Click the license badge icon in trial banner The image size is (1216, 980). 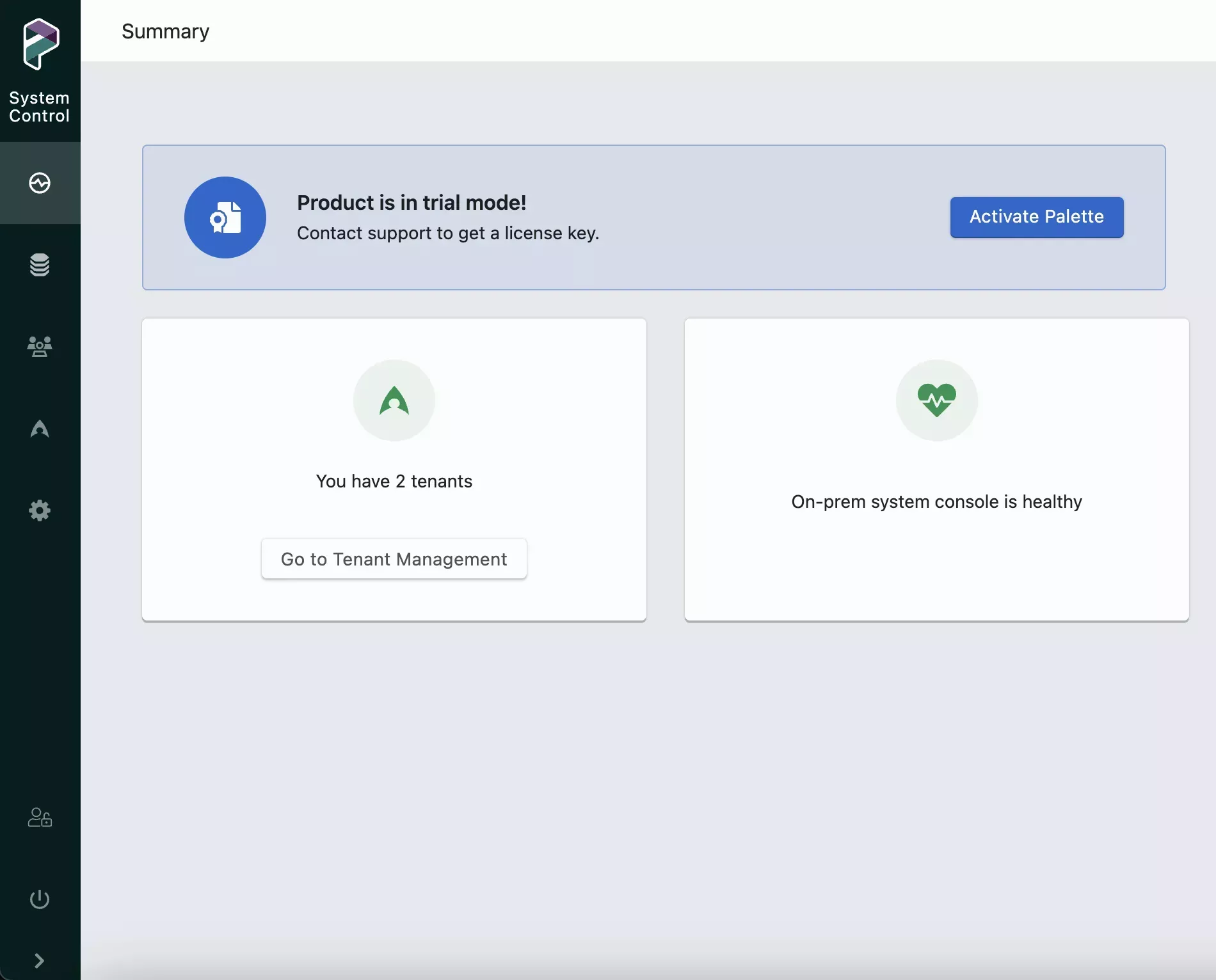point(225,217)
